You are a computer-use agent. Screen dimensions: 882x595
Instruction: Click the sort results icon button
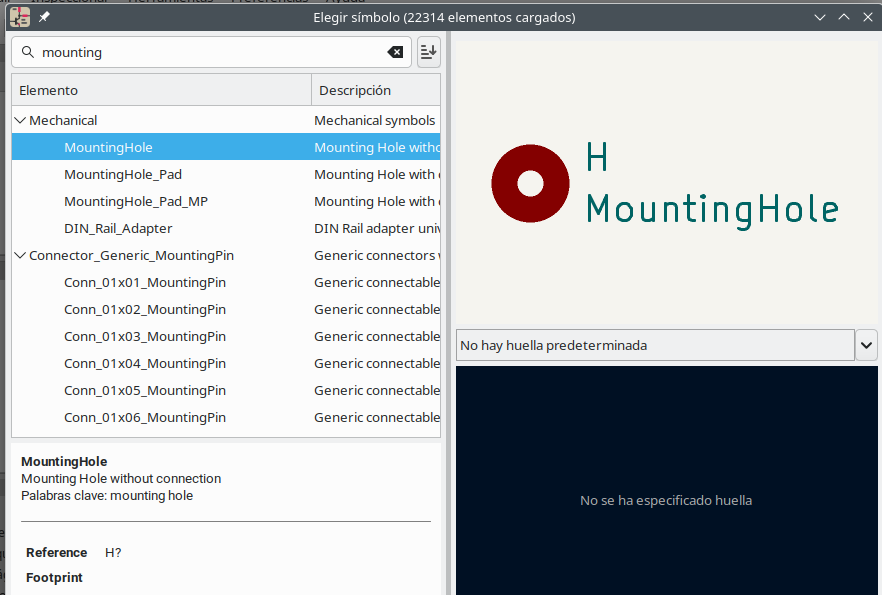[428, 52]
